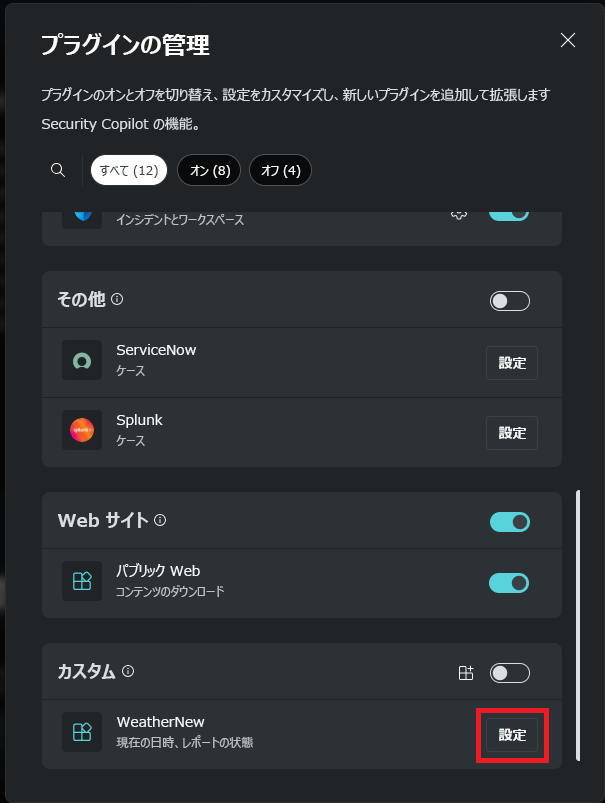This screenshot has width=605, height=803.
Task: Show info for カスタム section
Action: click(x=128, y=672)
